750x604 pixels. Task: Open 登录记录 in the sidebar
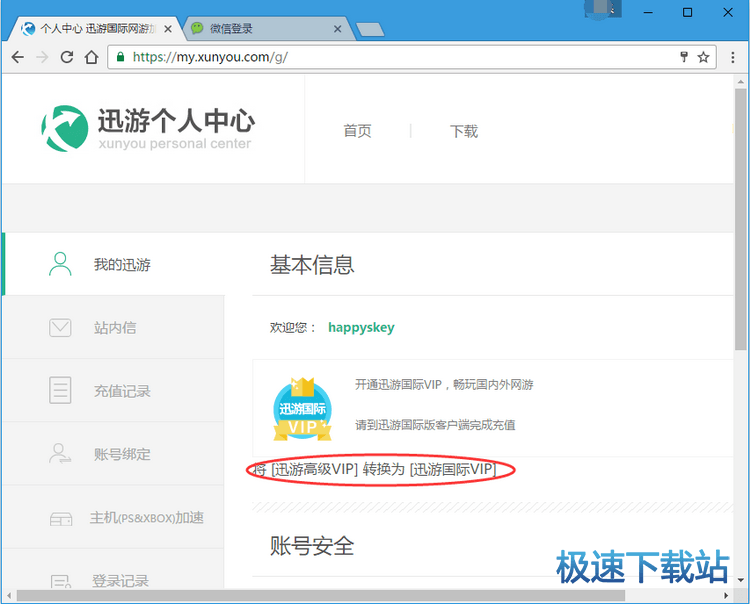click(x=114, y=569)
